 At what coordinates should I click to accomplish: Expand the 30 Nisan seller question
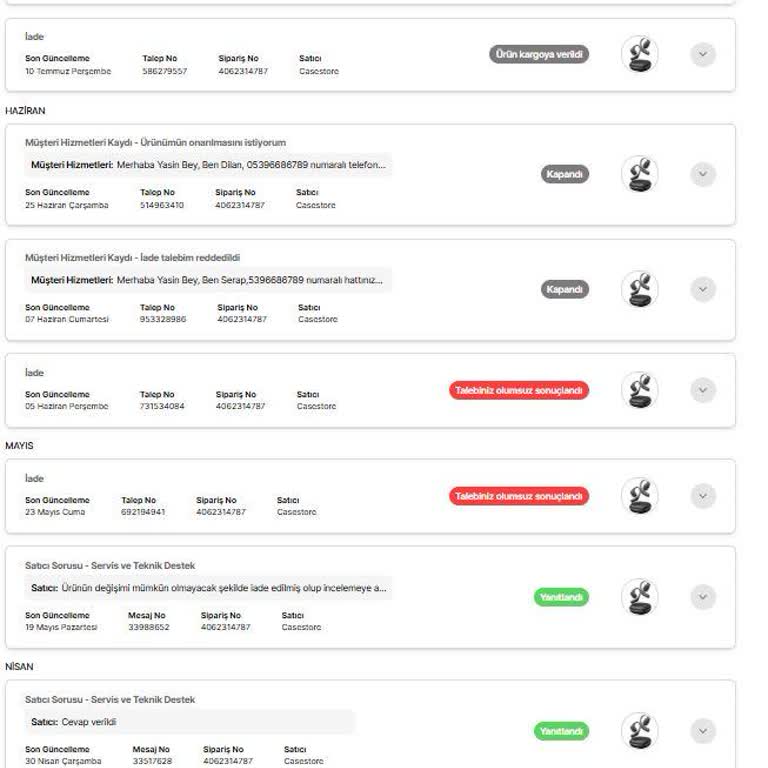click(703, 731)
